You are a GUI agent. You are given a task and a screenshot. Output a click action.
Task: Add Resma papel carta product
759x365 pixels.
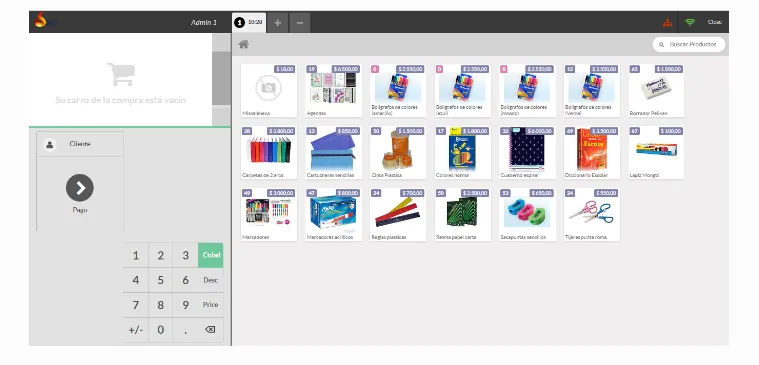coord(463,214)
